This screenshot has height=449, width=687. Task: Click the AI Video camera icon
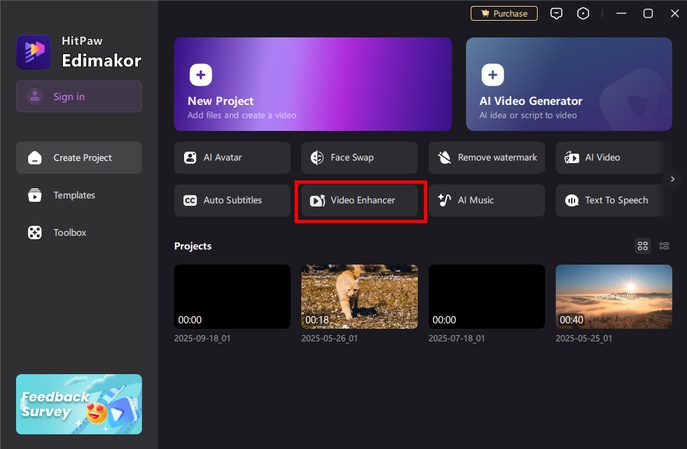tap(571, 158)
